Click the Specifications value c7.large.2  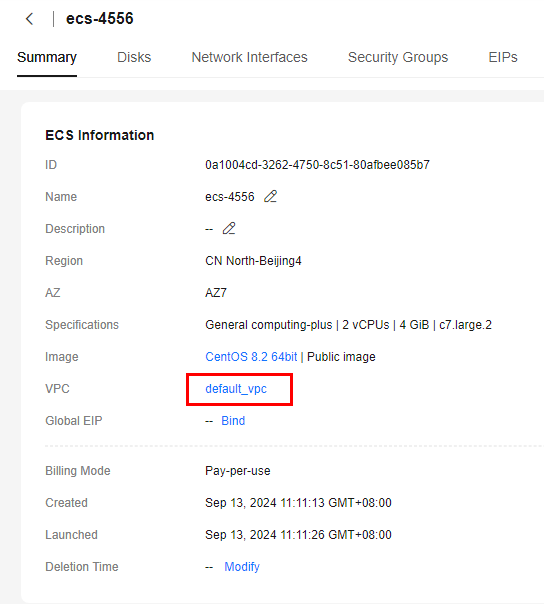pyautogui.click(x=465, y=325)
